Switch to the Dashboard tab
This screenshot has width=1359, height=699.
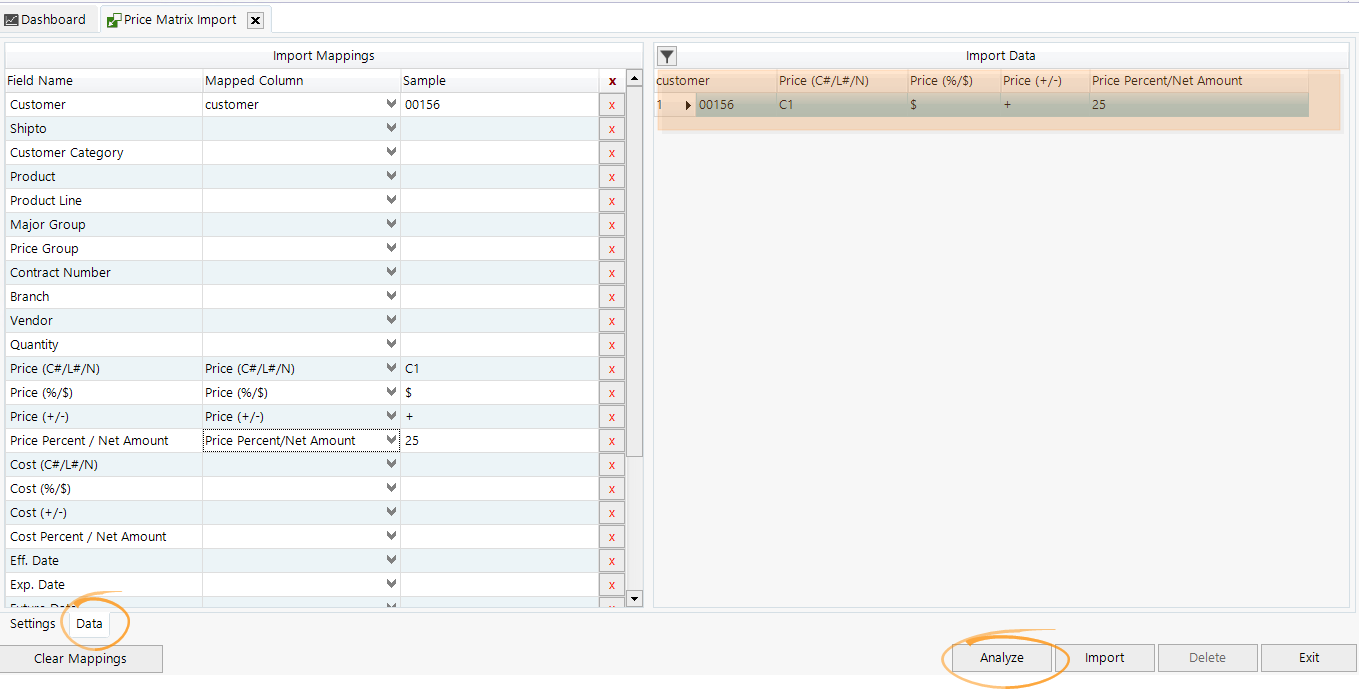48,18
